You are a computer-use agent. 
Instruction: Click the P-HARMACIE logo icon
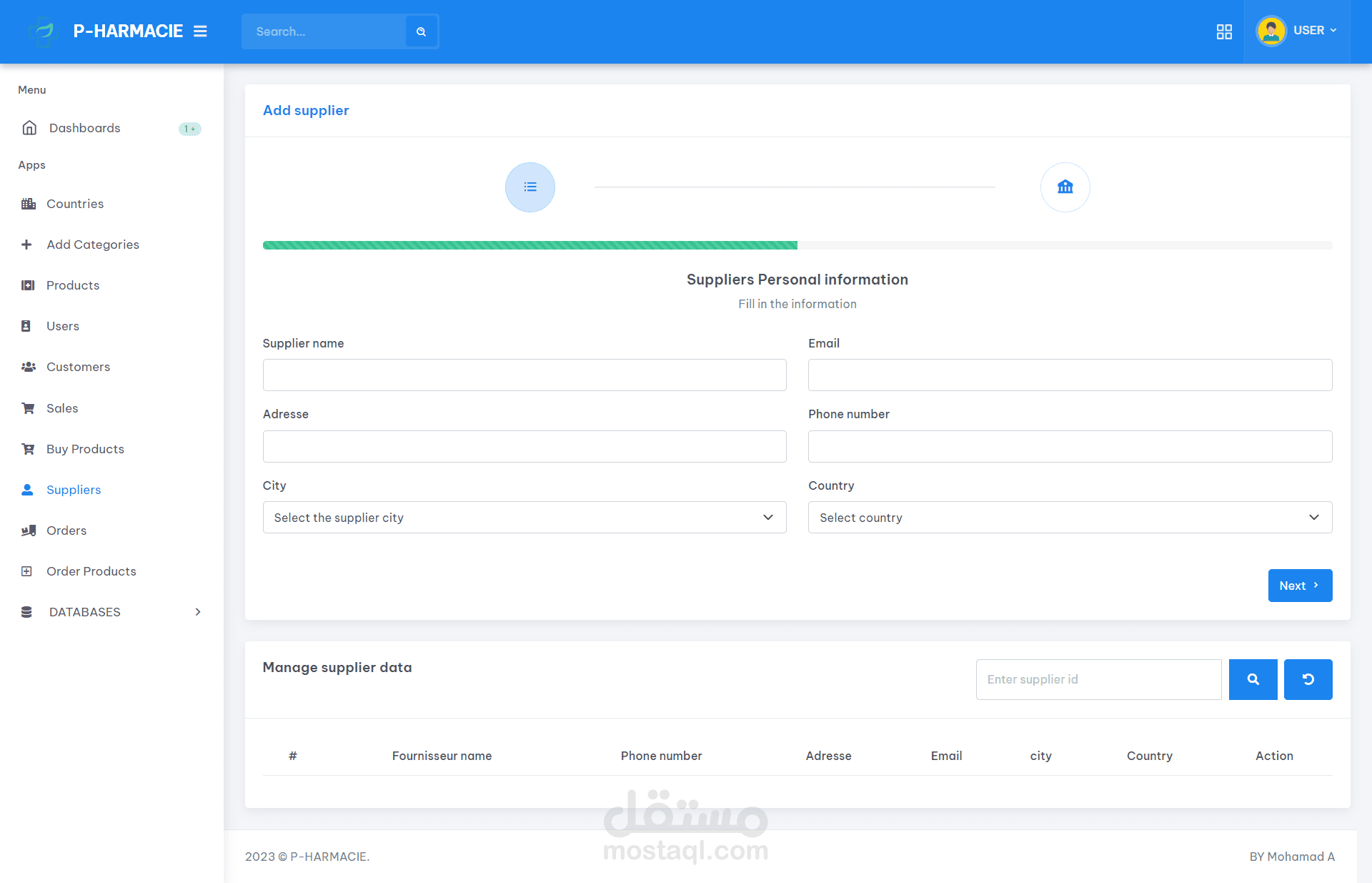point(43,31)
